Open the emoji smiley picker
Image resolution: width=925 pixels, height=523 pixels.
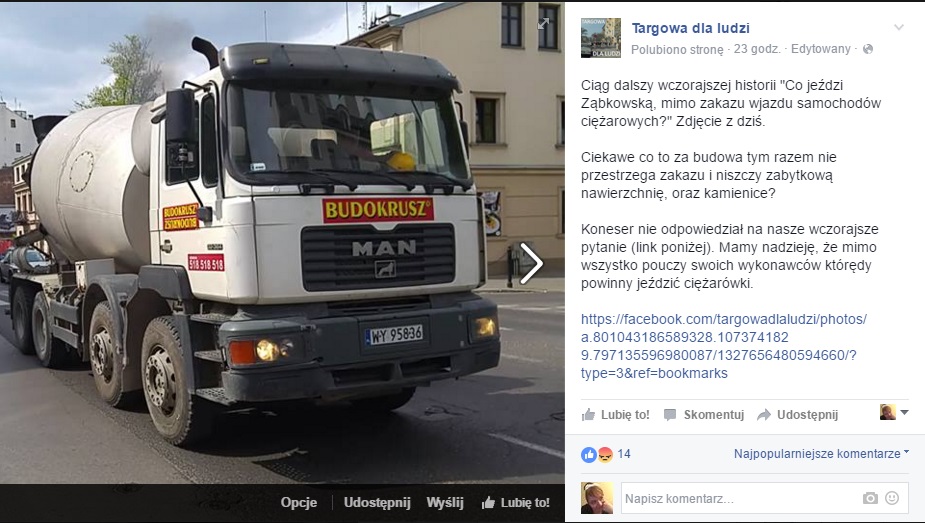click(x=892, y=498)
